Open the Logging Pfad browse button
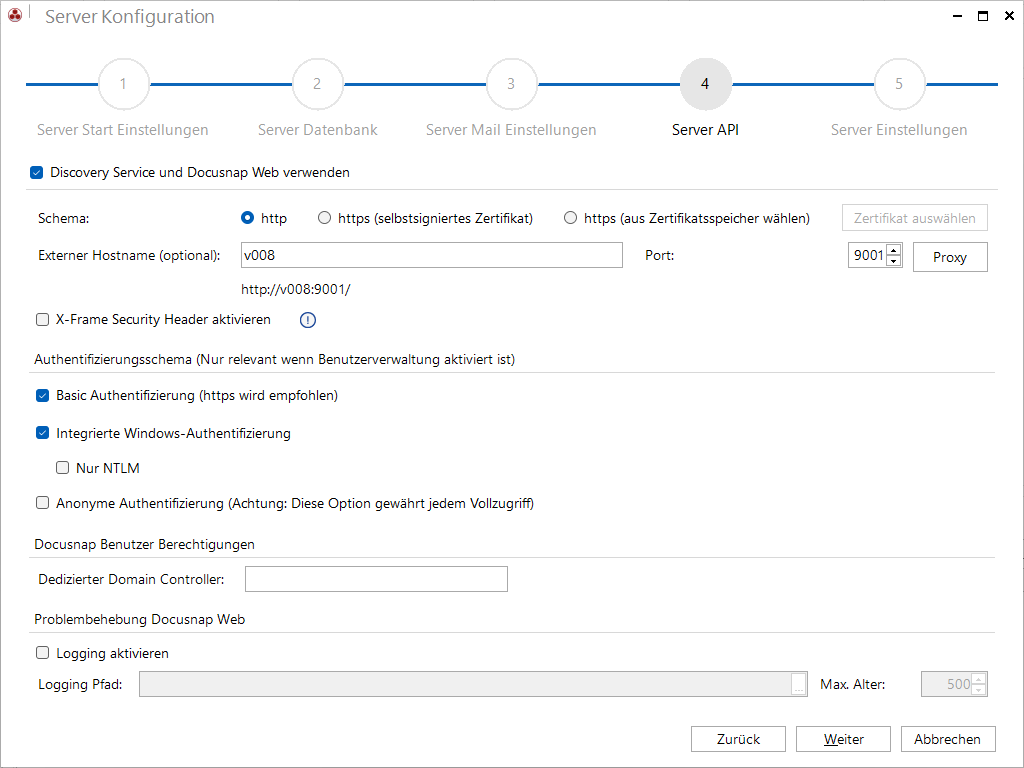1024x768 pixels. [799, 684]
